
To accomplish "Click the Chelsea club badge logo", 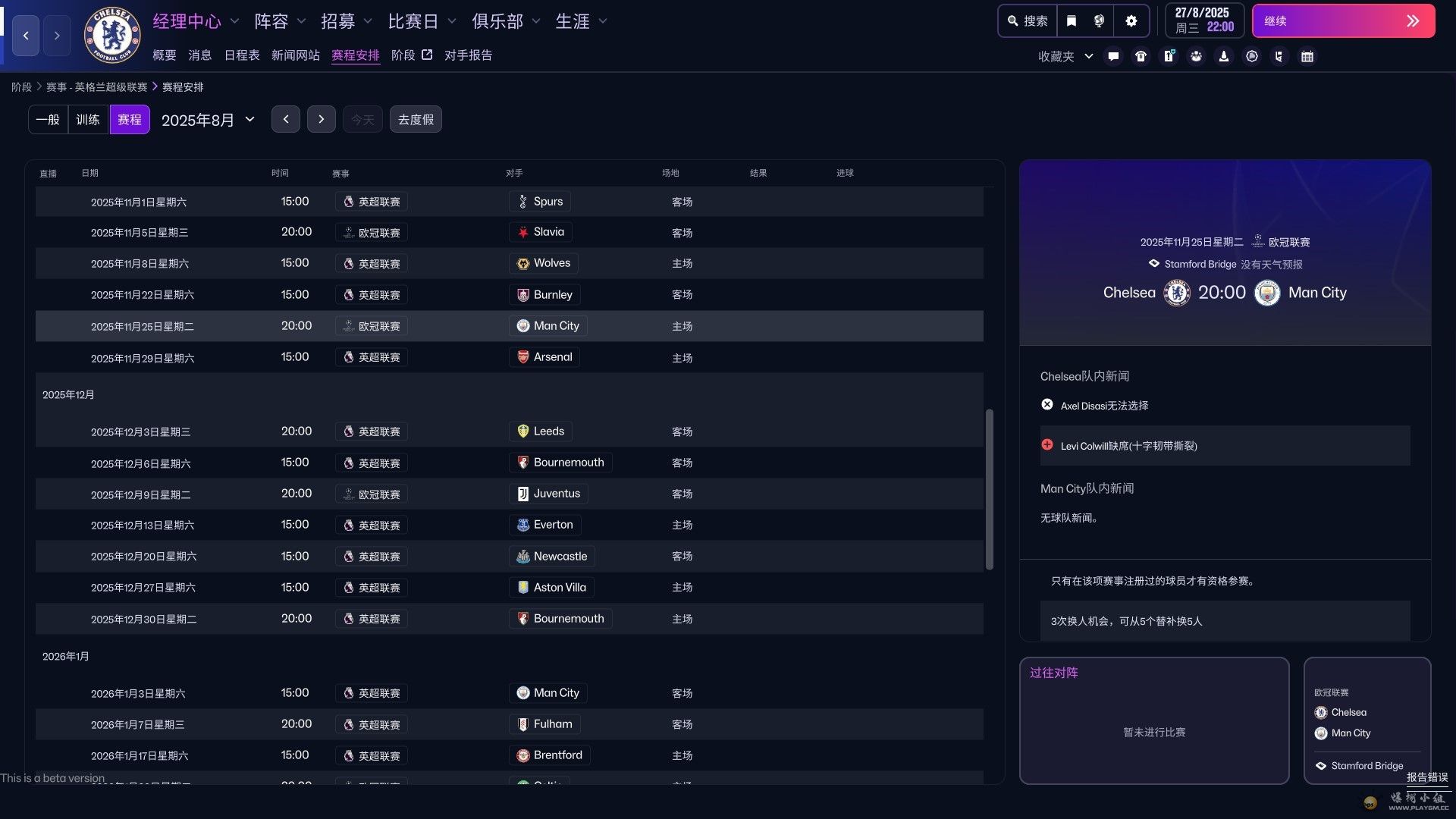I will (112, 35).
